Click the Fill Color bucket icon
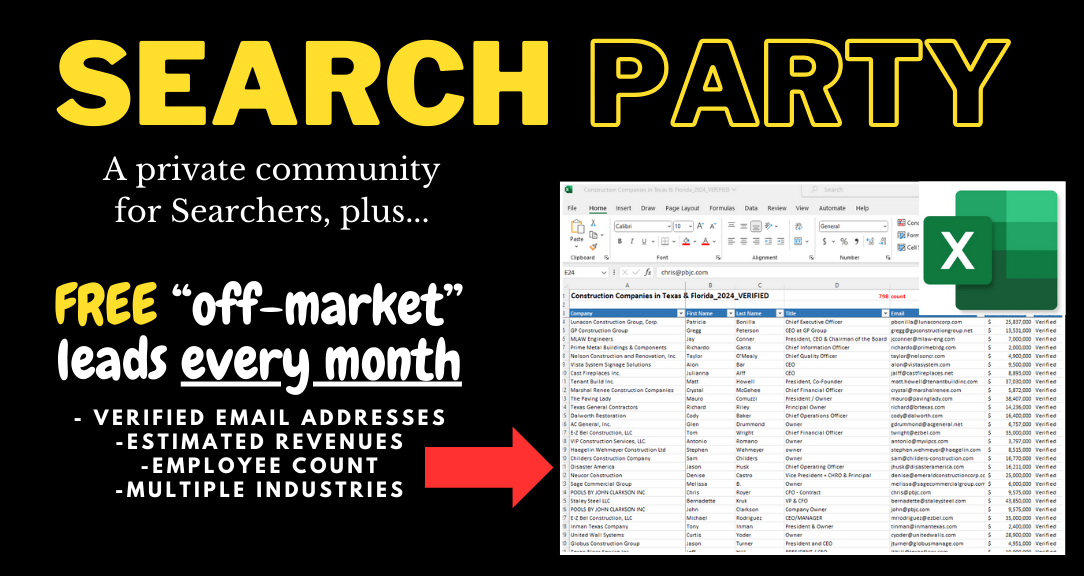Viewport: 1084px width, 576px height. (686, 241)
